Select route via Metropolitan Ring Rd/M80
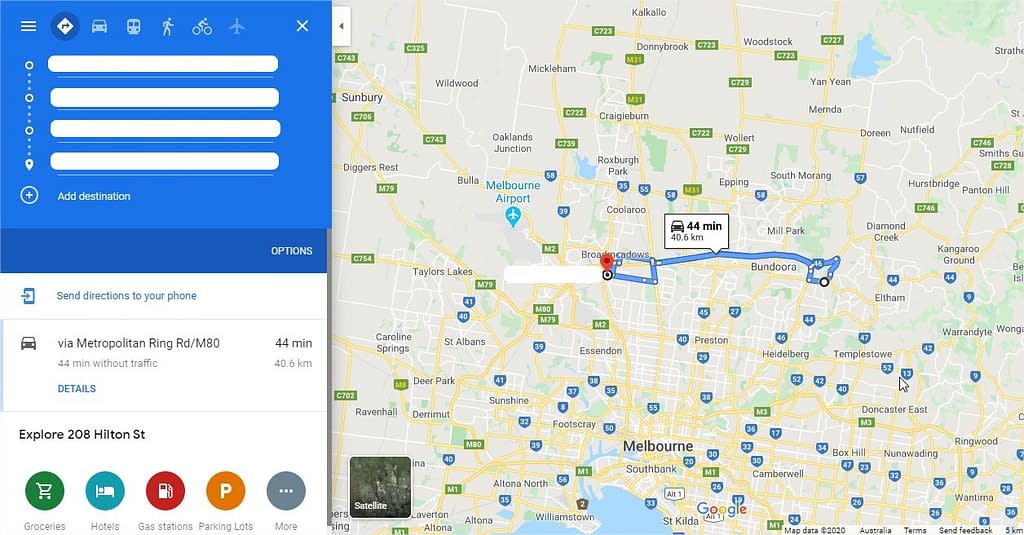 [164, 365]
